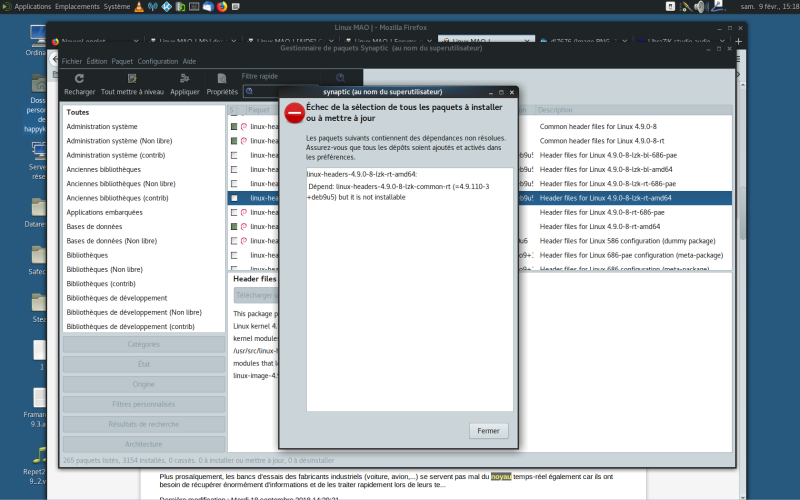Select 'Header files for Linux 4.9.0-8-lzk-bl-amd64' row text
This screenshot has width=800, height=500.
point(606,169)
